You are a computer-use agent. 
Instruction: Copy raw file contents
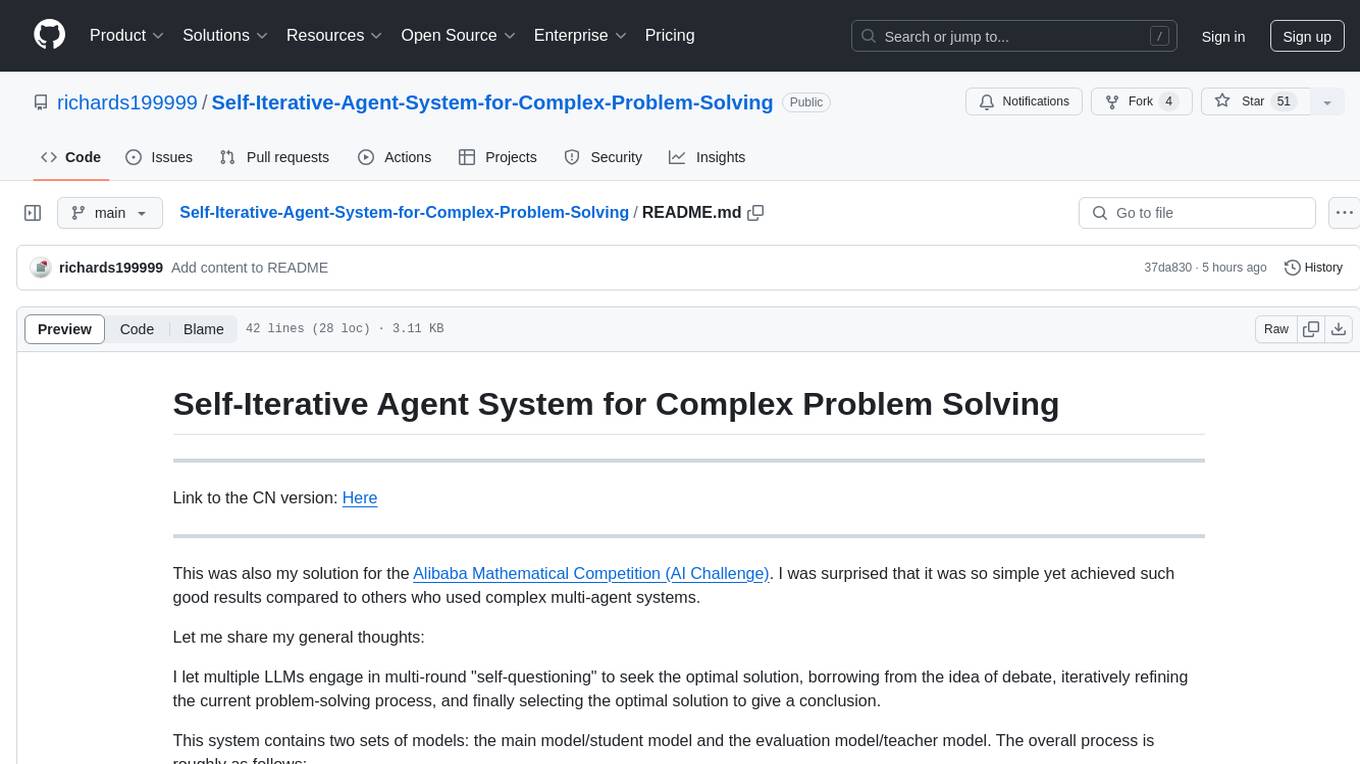click(x=1311, y=329)
